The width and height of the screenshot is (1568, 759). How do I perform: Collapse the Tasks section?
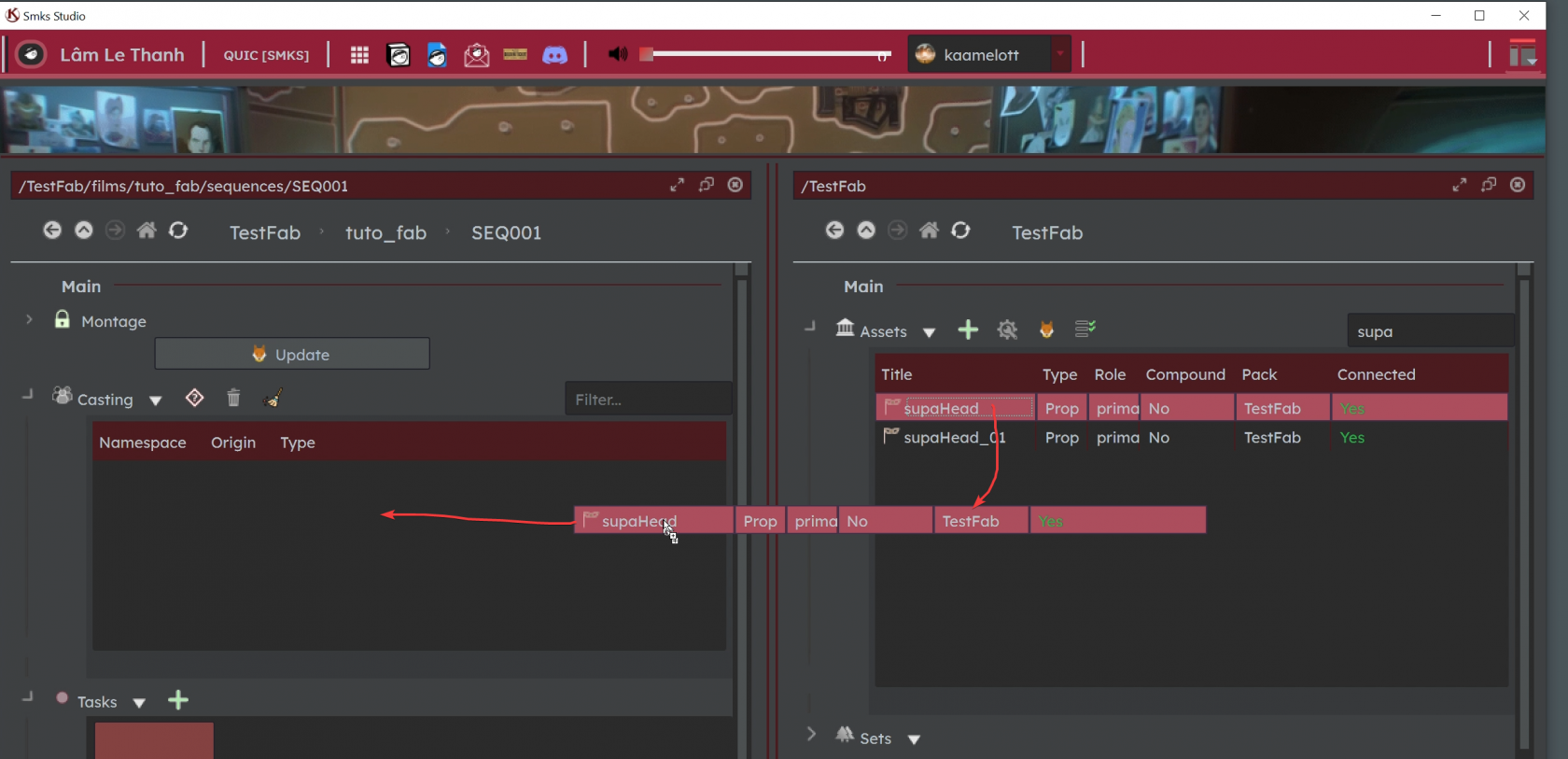(x=27, y=697)
